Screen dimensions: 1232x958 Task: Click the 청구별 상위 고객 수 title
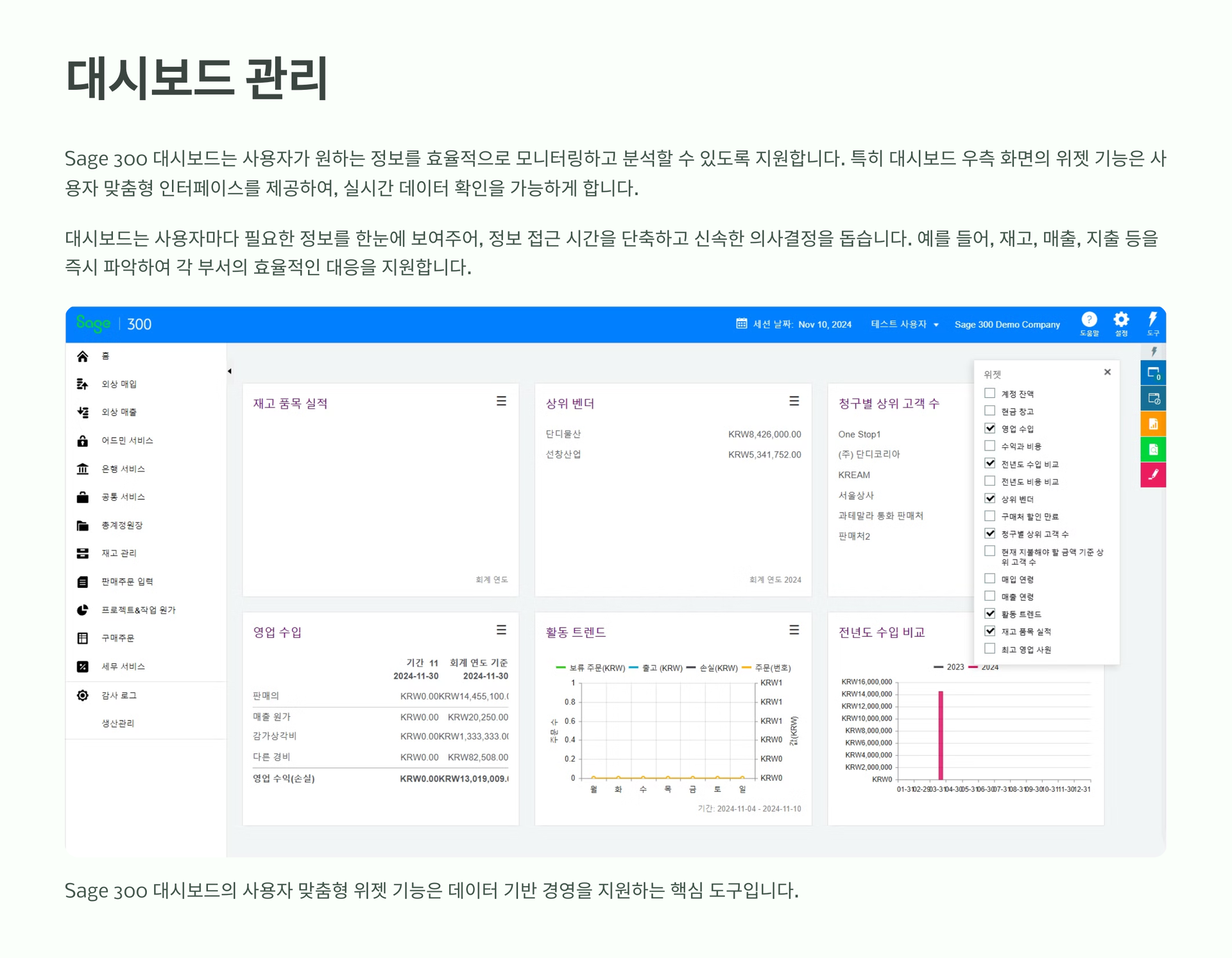point(889,404)
